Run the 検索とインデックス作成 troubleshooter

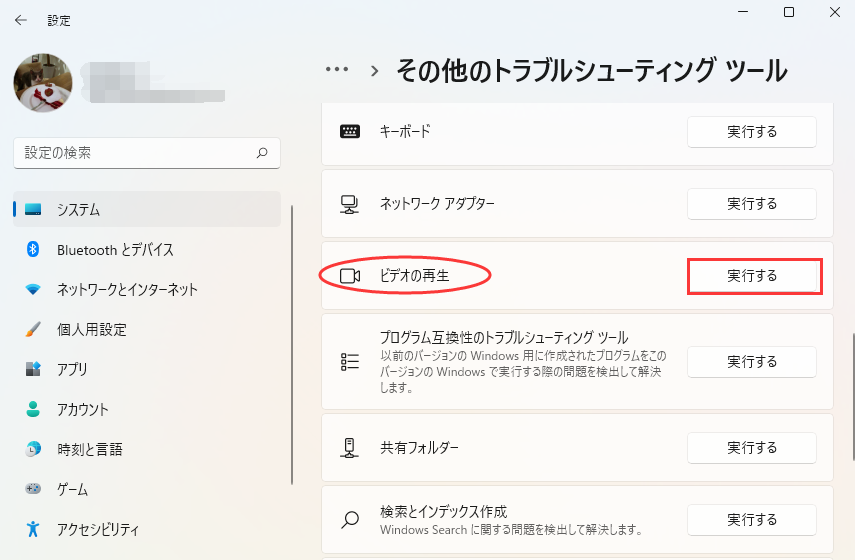coord(751,520)
